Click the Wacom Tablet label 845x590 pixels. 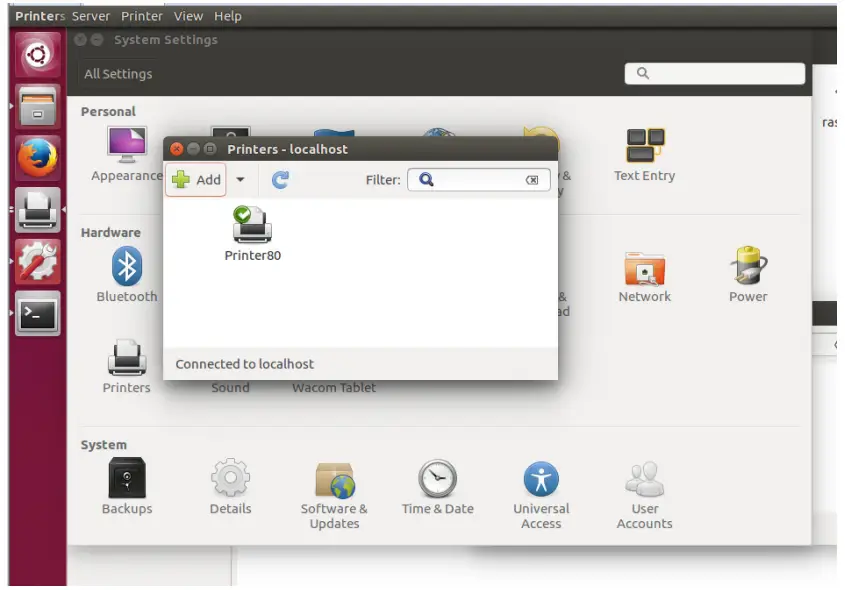pos(334,387)
